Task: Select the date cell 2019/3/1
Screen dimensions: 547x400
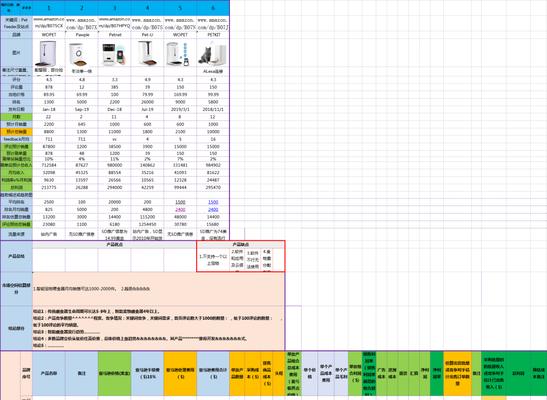Action: click(180, 109)
